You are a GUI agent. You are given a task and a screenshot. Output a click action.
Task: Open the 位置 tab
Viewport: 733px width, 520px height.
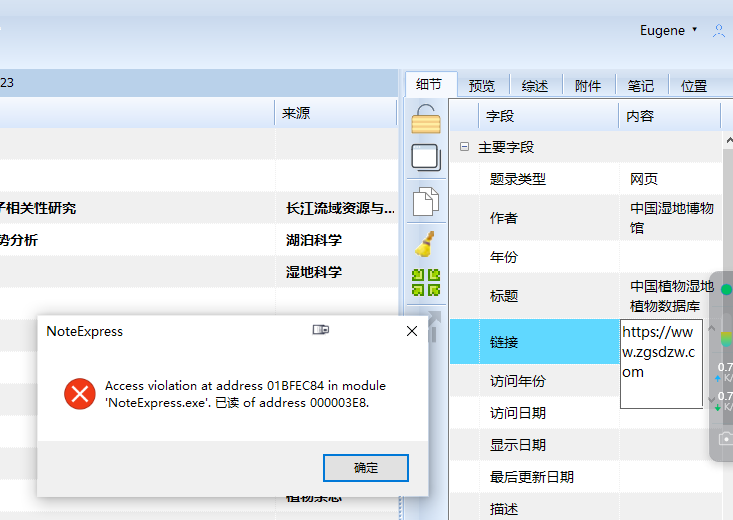[694, 86]
